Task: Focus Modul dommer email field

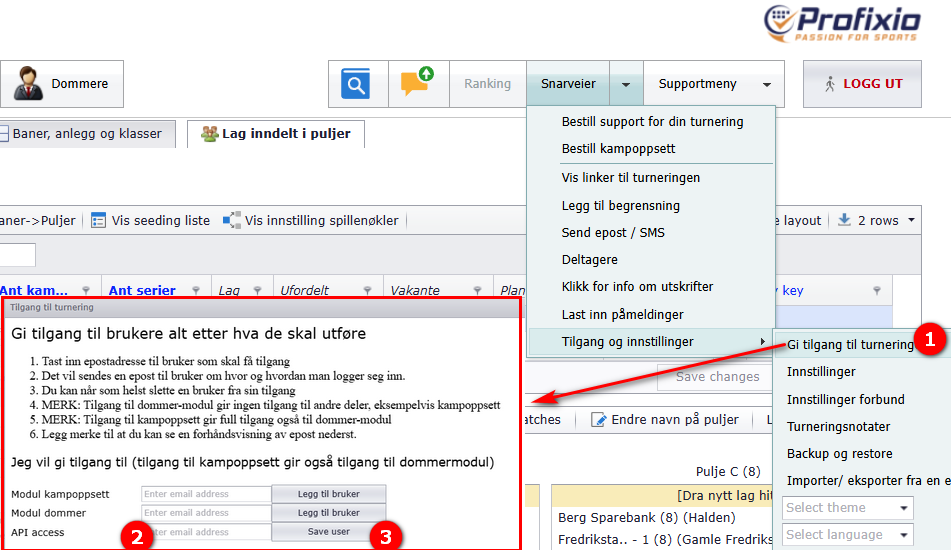Action: pos(206,512)
